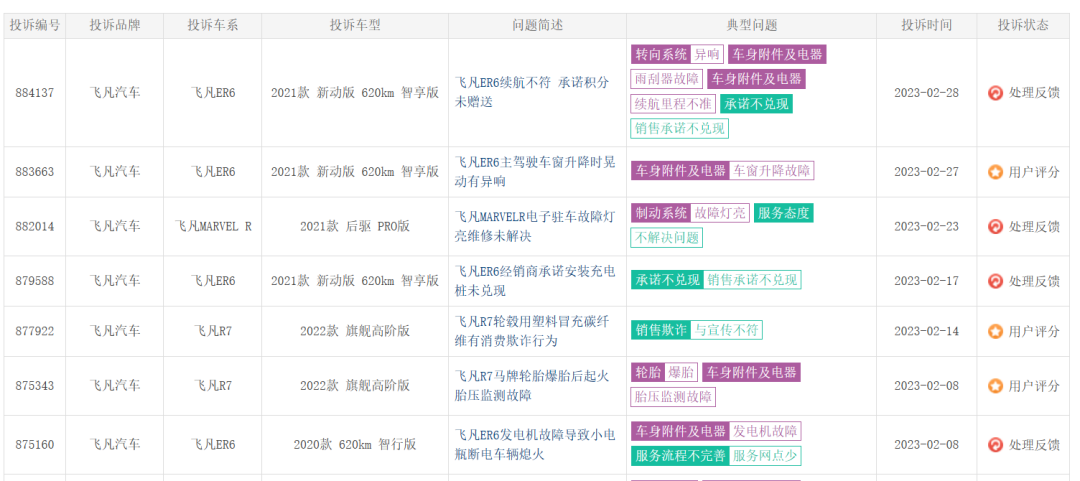This screenshot has height=481, width=1080.
Task: Click the 爆胎 tag
Action: [681, 373]
